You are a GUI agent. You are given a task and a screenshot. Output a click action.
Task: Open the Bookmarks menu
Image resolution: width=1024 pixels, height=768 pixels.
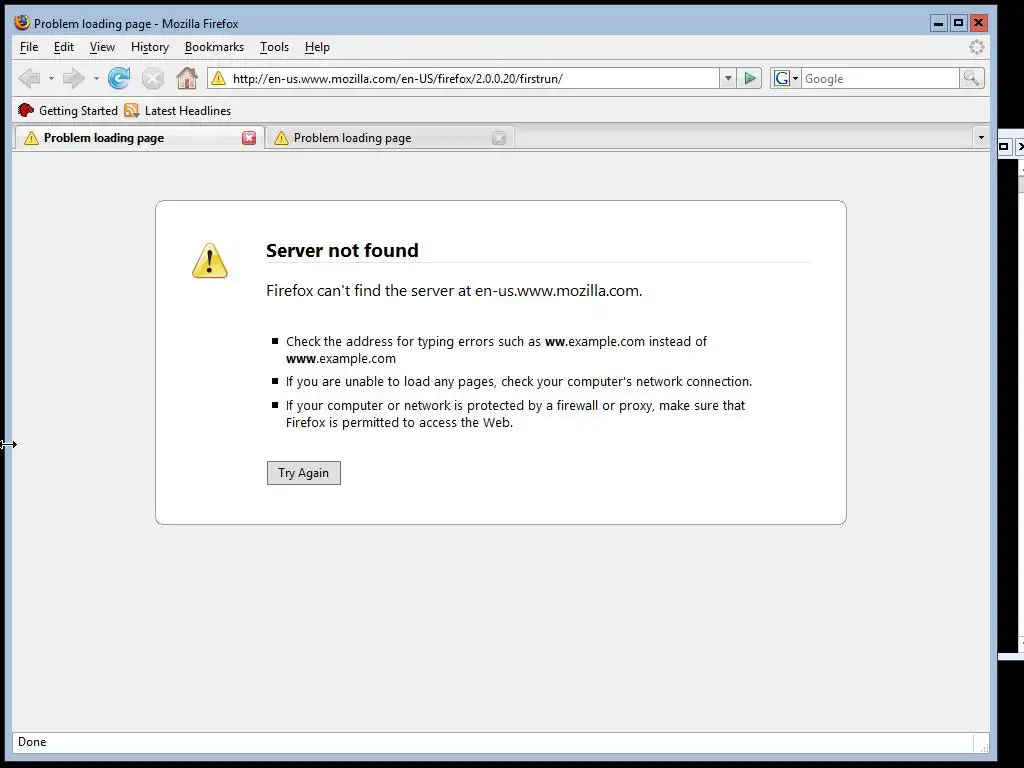coord(214,47)
